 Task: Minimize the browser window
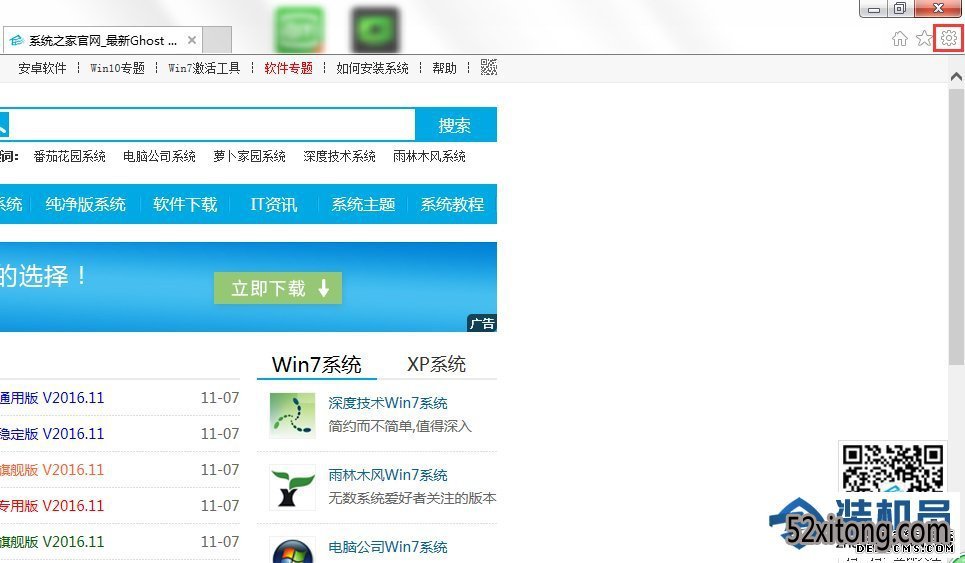pos(873,8)
